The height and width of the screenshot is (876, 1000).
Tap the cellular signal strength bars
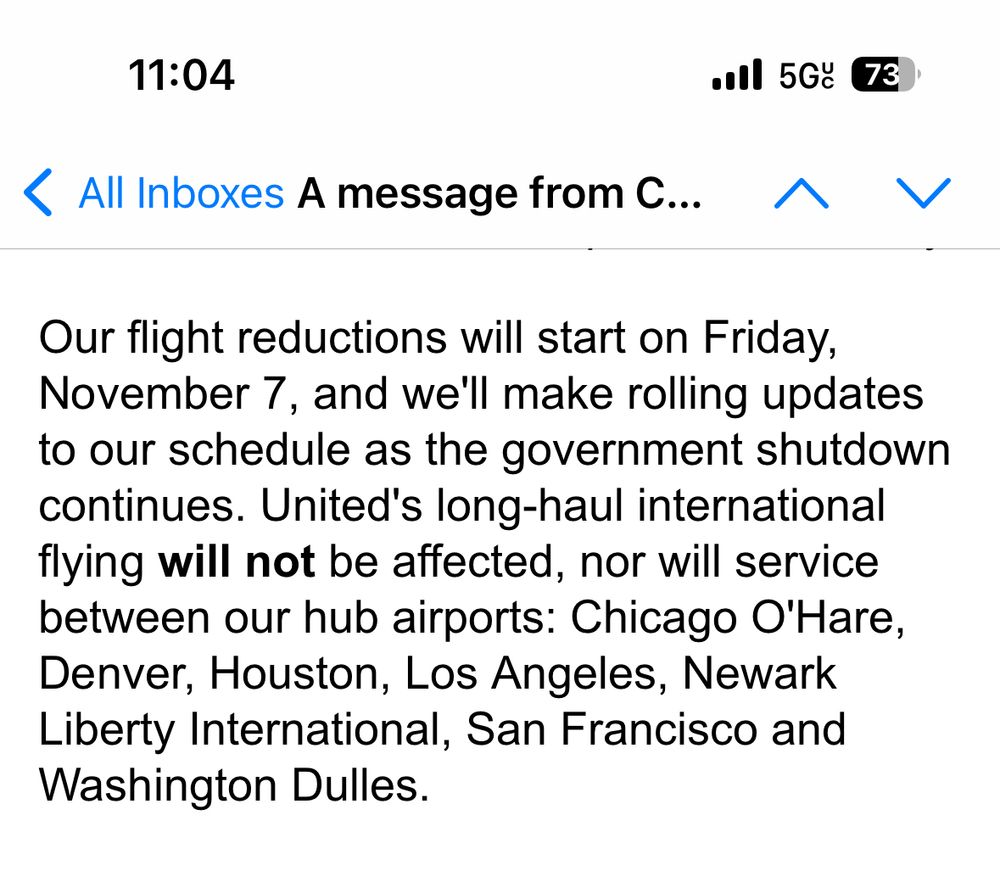(x=738, y=75)
